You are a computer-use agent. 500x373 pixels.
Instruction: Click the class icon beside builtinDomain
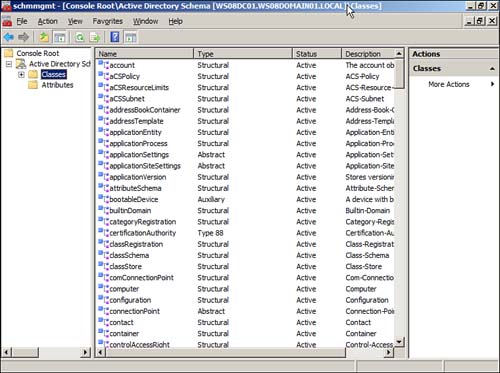[103, 210]
